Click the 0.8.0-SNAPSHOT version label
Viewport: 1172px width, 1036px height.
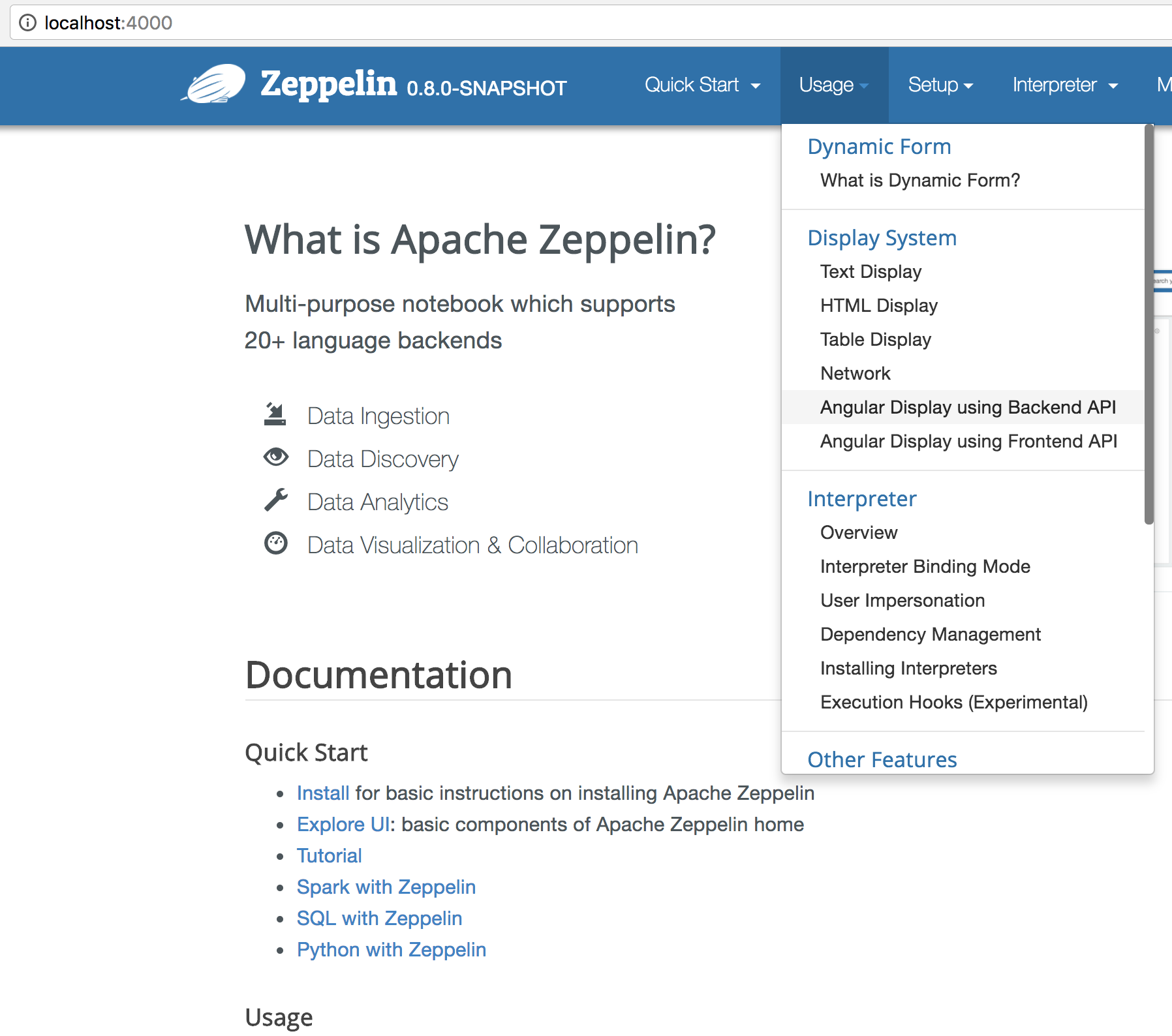(487, 88)
